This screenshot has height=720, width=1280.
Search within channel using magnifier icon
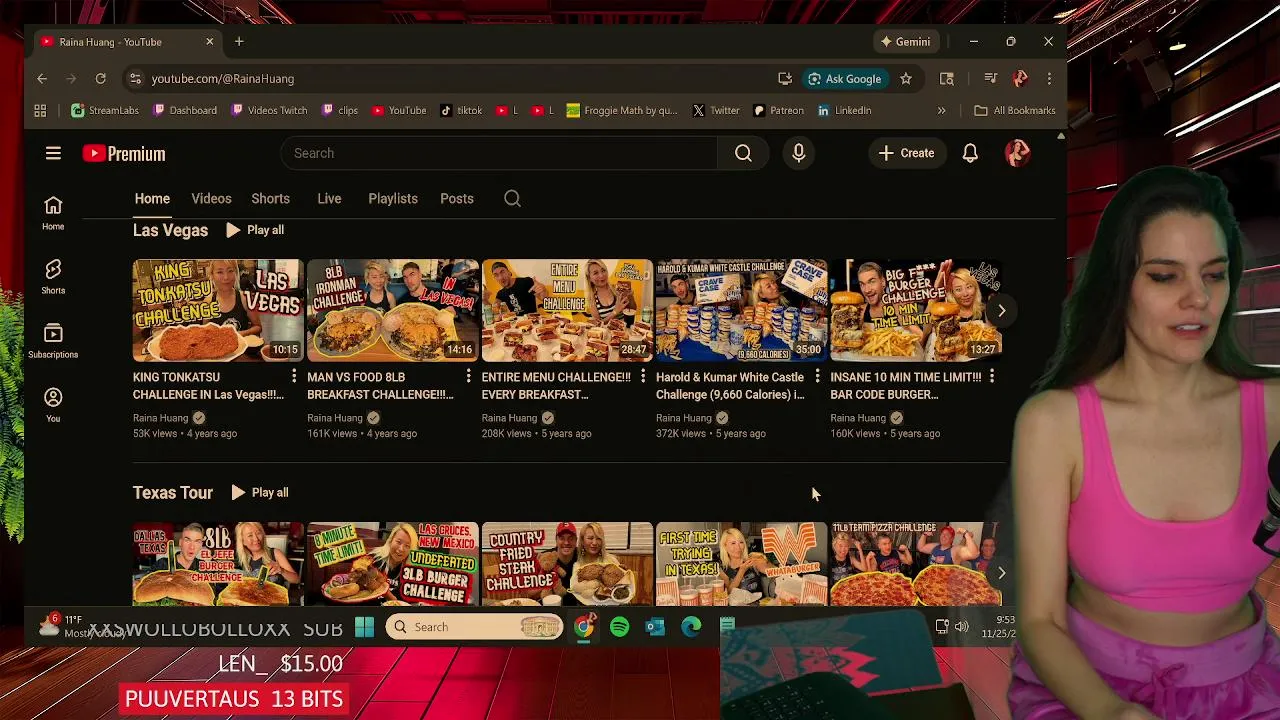pyautogui.click(x=512, y=198)
